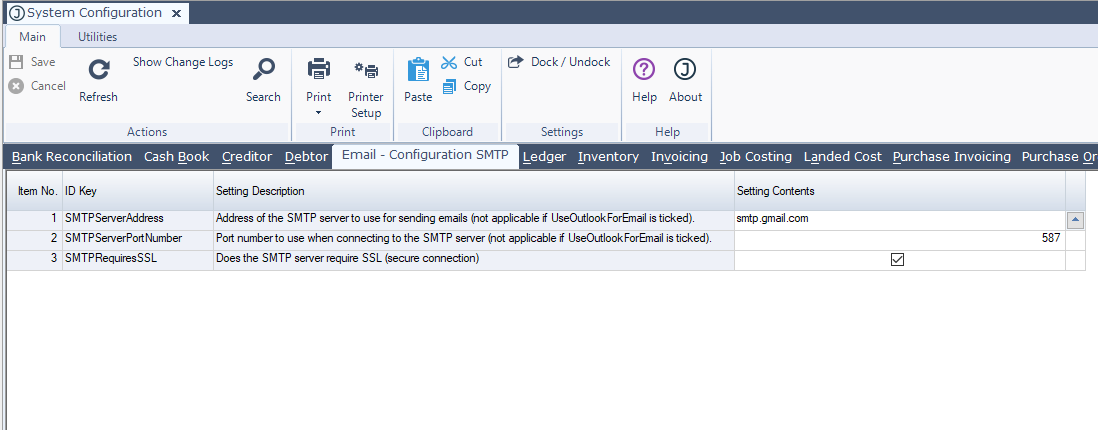The height and width of the screenshot is (430, 1098).
Task: Open Printer Setup
Action: [x=366, y=70]
